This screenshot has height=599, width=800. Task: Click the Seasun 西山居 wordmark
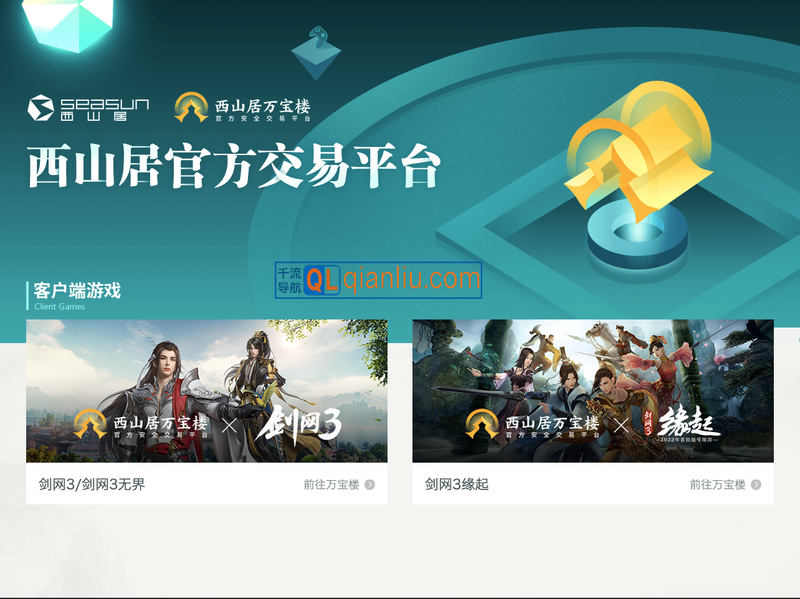click(x=105, y=109)
